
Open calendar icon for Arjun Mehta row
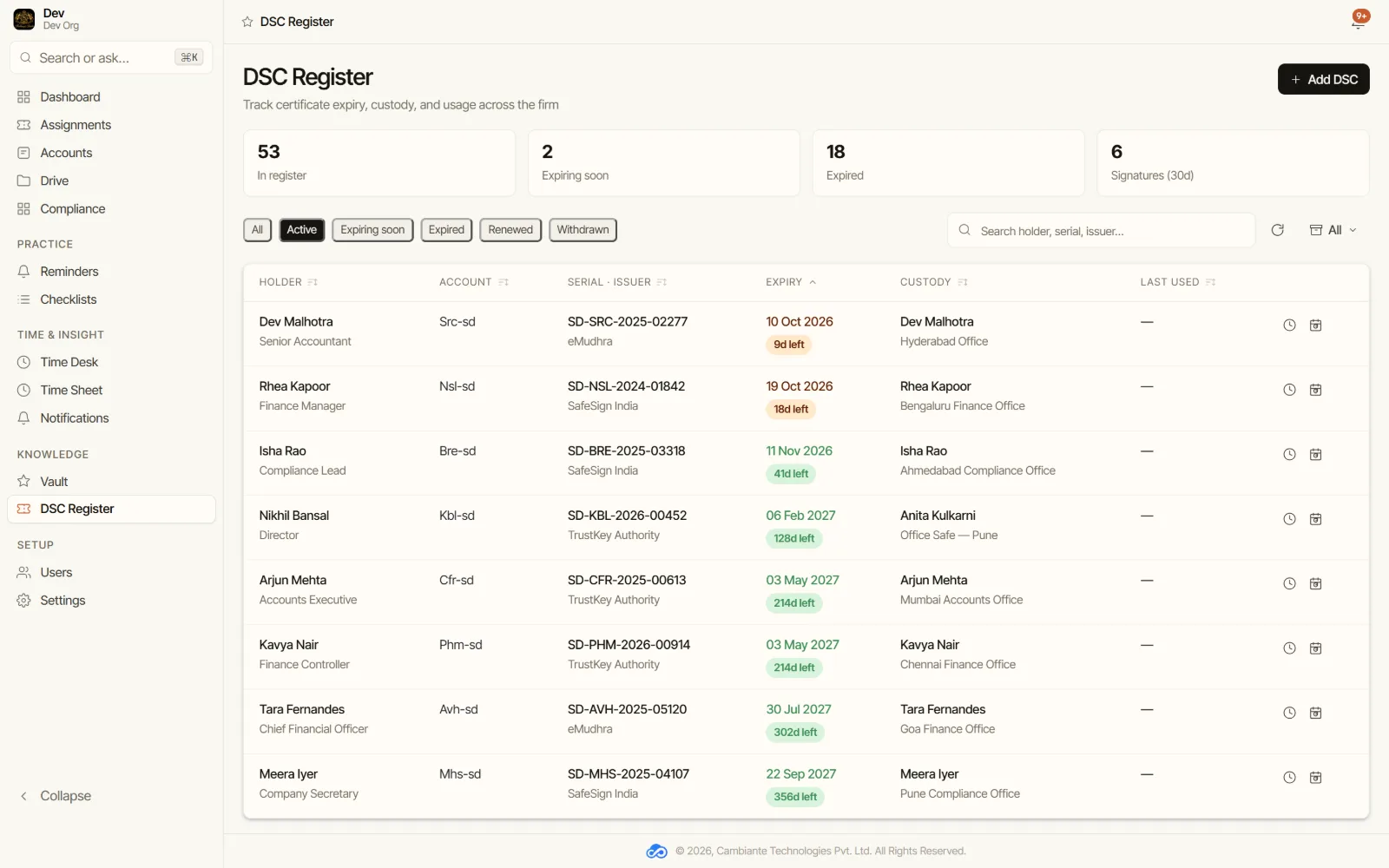[x=1315, y=584]
